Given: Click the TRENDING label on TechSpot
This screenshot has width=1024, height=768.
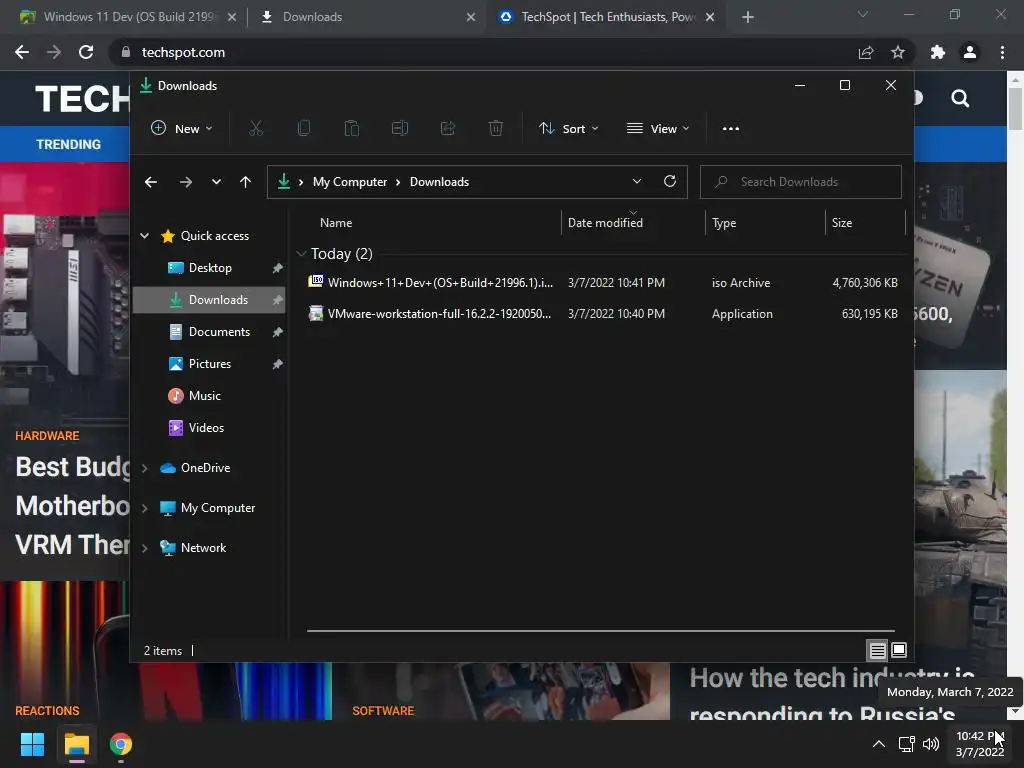Looking at the screenshot, I should point(69,144).
